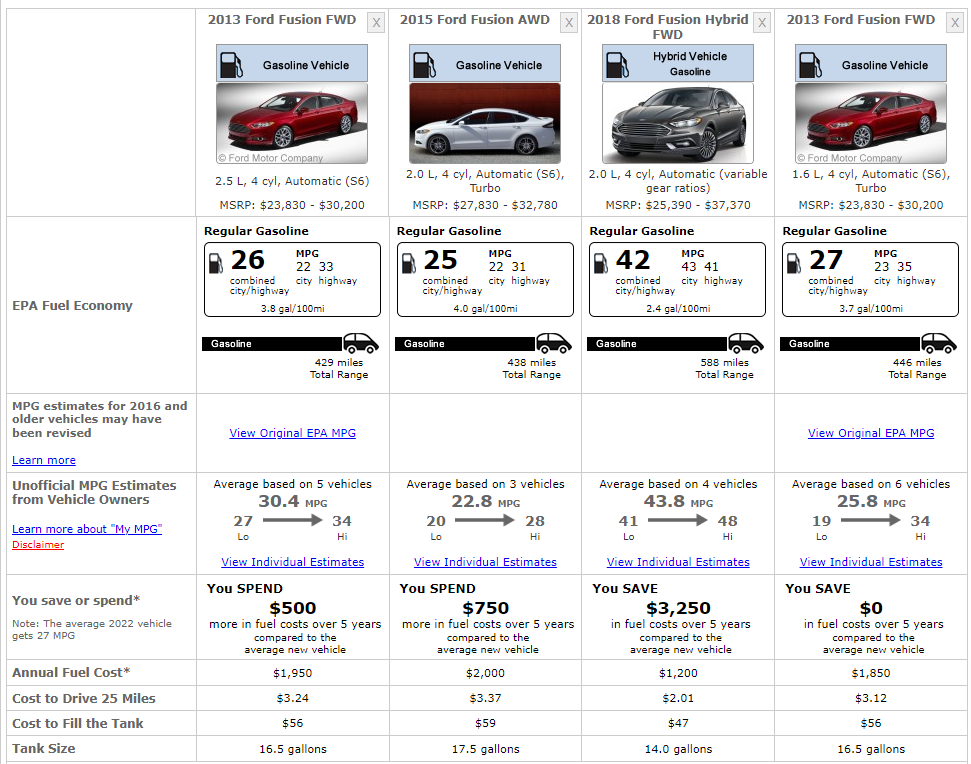View Individual Estimates for the 43.8 MPG average
The width and height of the screenshot is (971, 764).
[678, 562]
